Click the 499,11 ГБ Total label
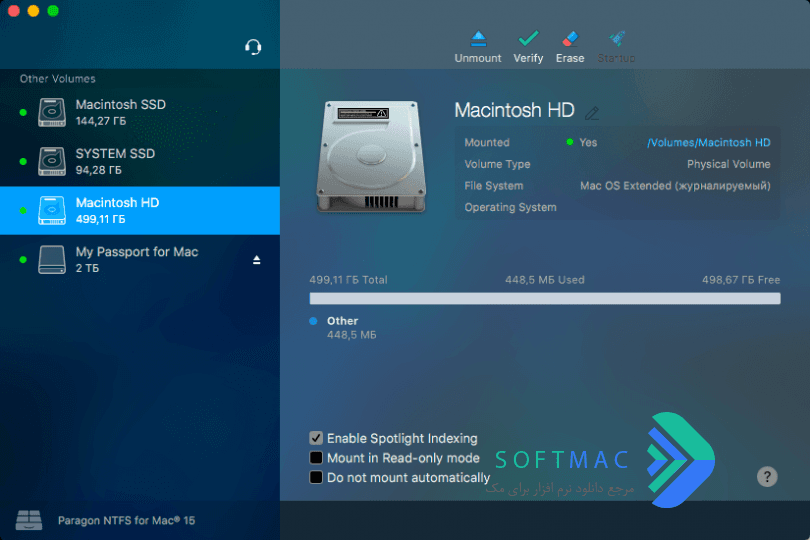Screen dimensions: 810x540 point(348,280)
